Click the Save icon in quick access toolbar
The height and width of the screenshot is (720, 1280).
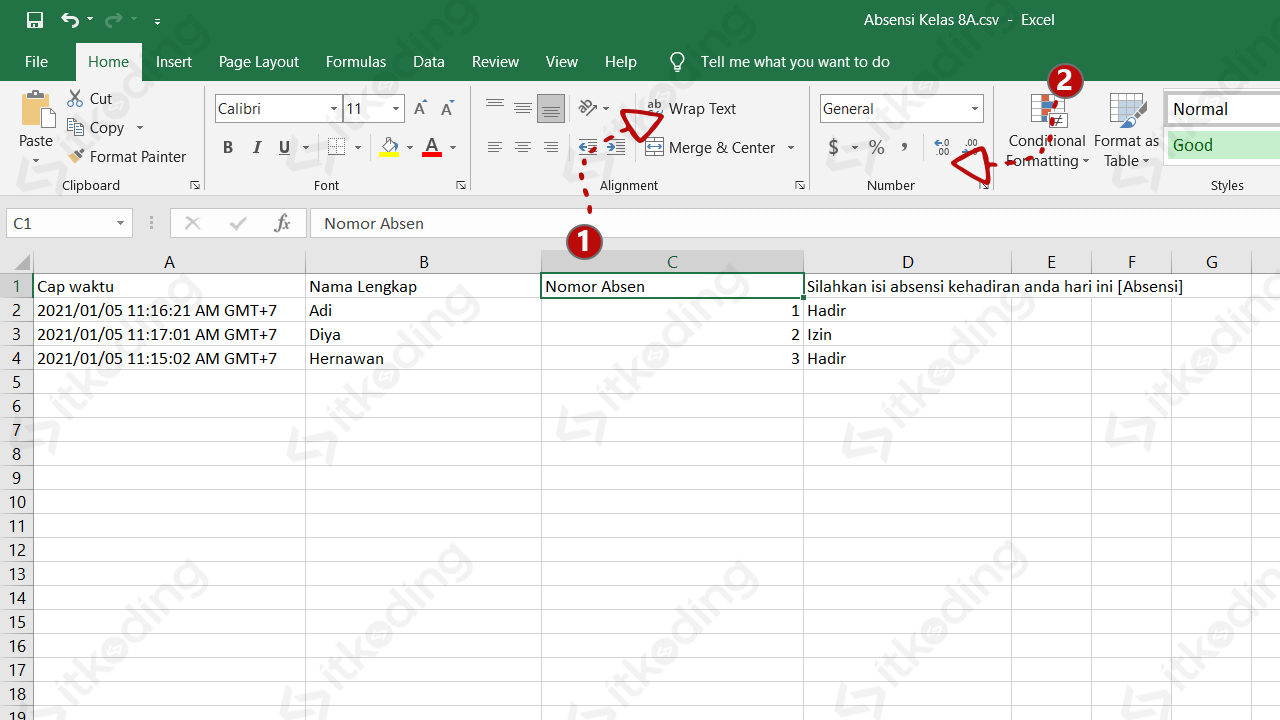pos(35,20)
